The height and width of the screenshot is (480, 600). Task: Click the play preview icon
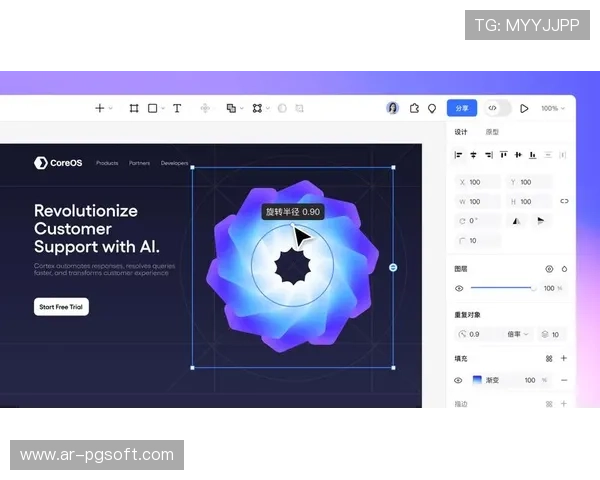[x=524, y=108]
